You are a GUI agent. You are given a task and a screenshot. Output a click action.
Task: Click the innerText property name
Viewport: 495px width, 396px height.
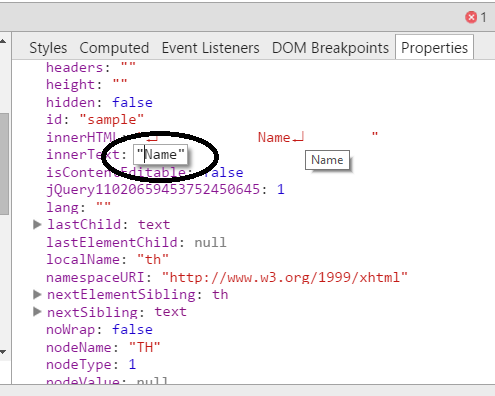pyautogui.click(x=83, y=155)
